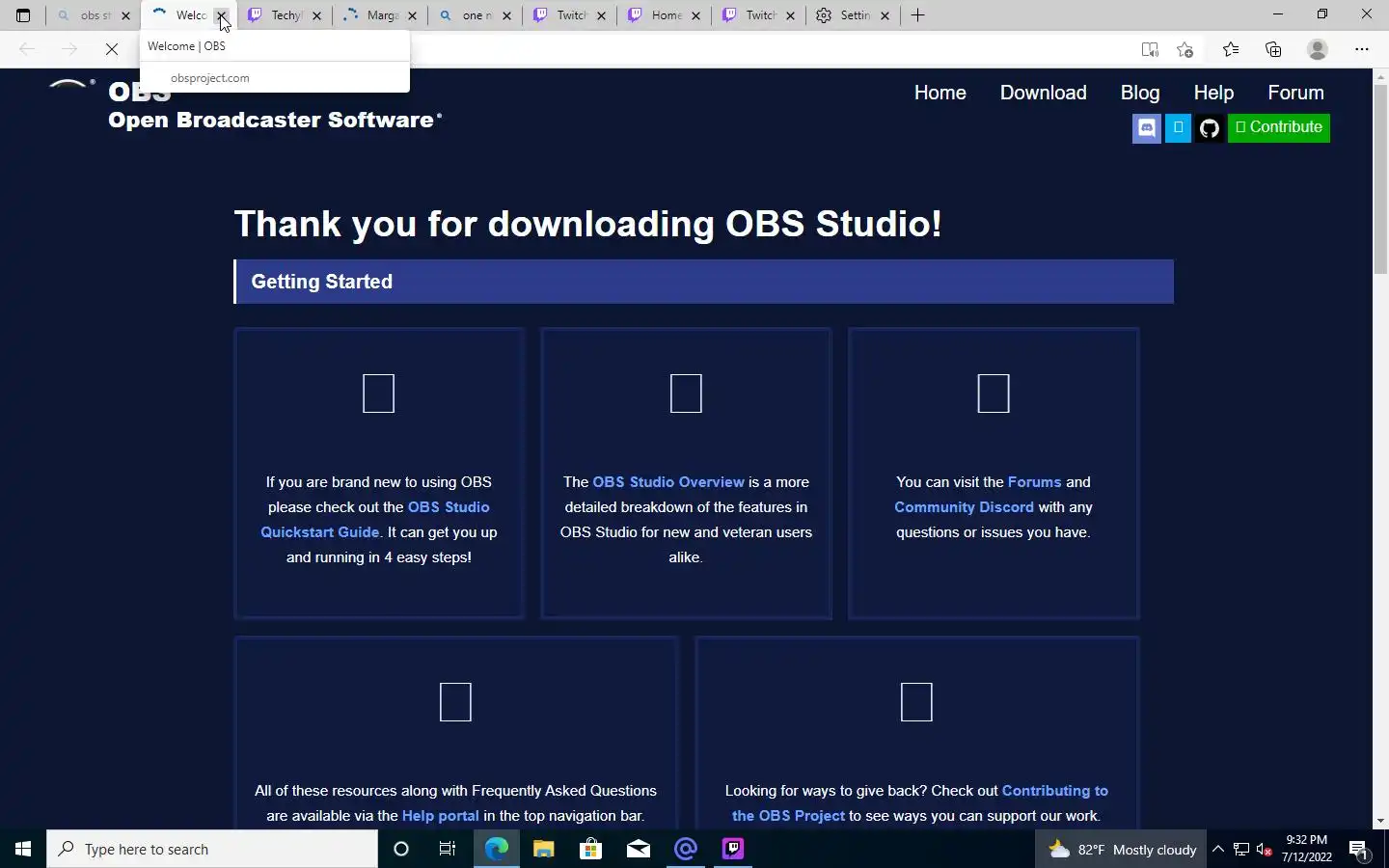The height and width of the screenshot is (868, 1389).
Task: Switch to the Marga tab
Action: (x=381, y=15)
